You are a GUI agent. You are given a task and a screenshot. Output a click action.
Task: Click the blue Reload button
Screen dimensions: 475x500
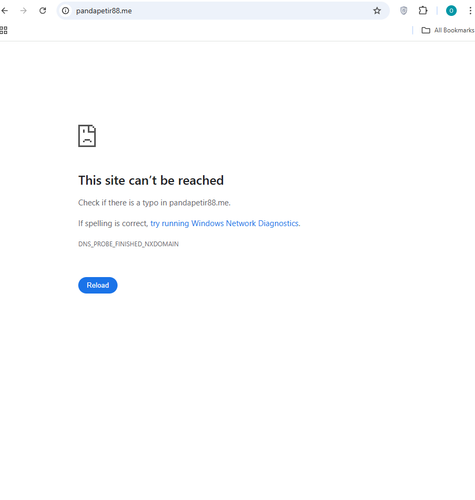click(x=98, y=285)
